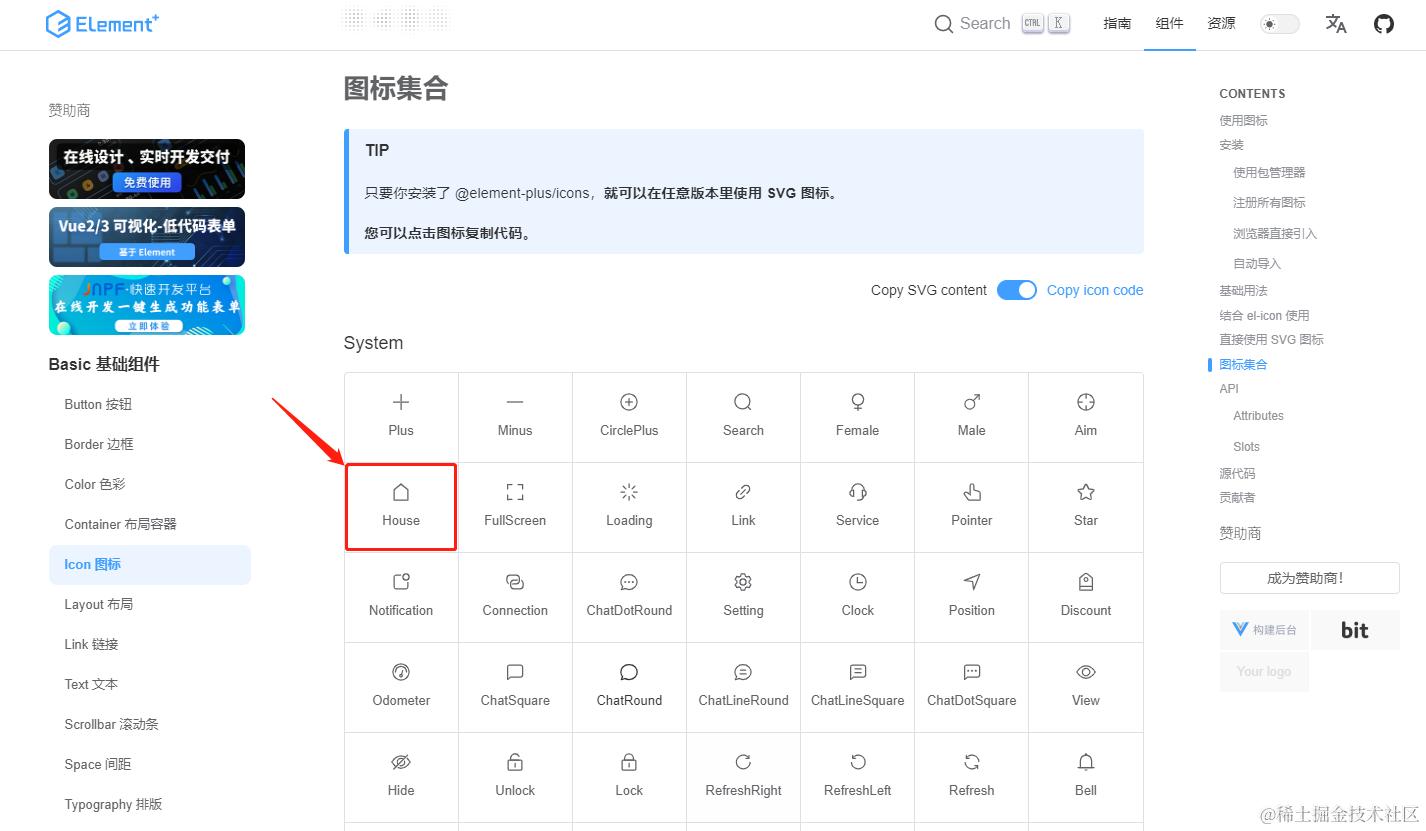The image size is (1426, 831).
Task: Toggle the dark mode theme switch
Action: (1279, 23)
